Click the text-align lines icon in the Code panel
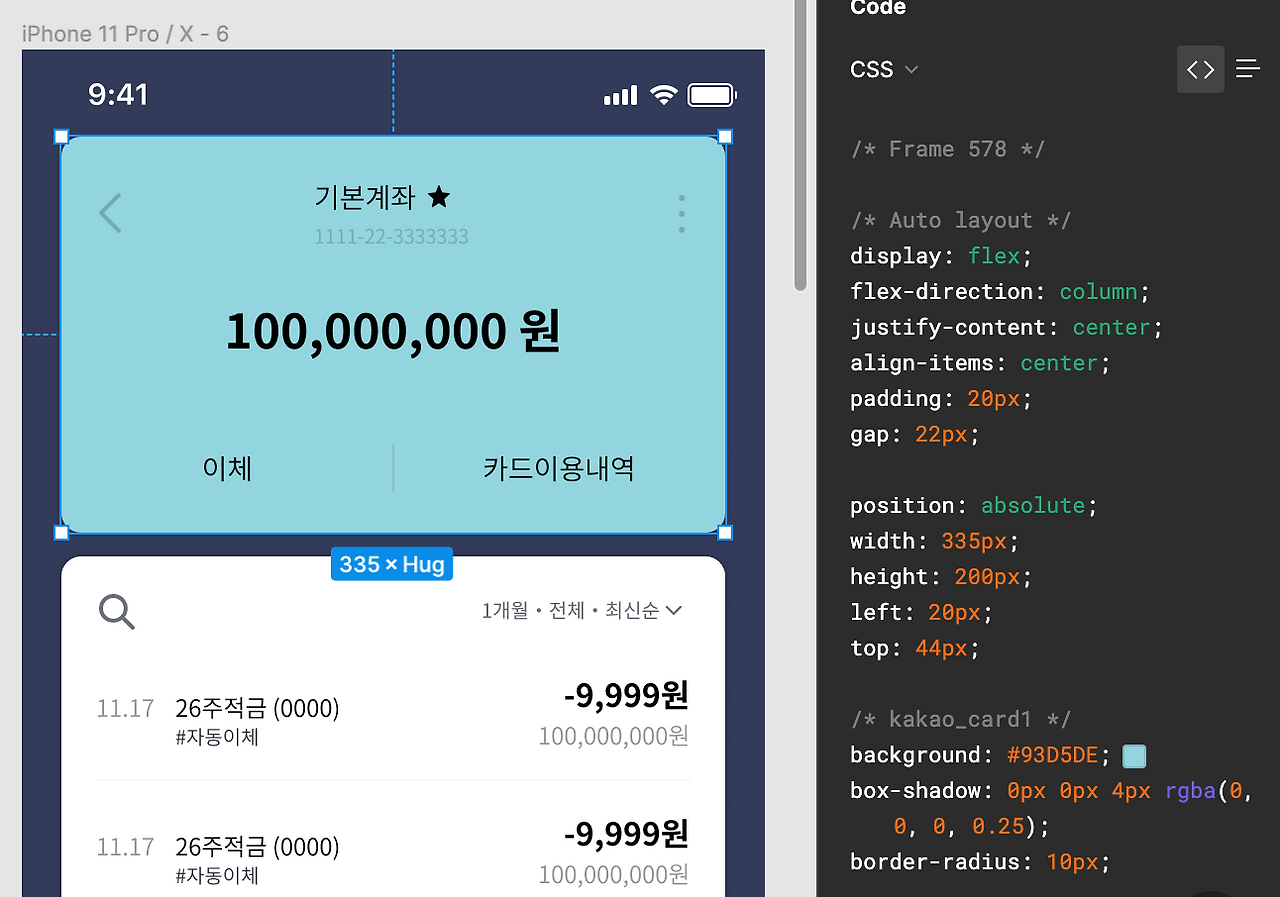Image resolution: width=1280 pixels, height=897 pixels. click(1247, 69)
